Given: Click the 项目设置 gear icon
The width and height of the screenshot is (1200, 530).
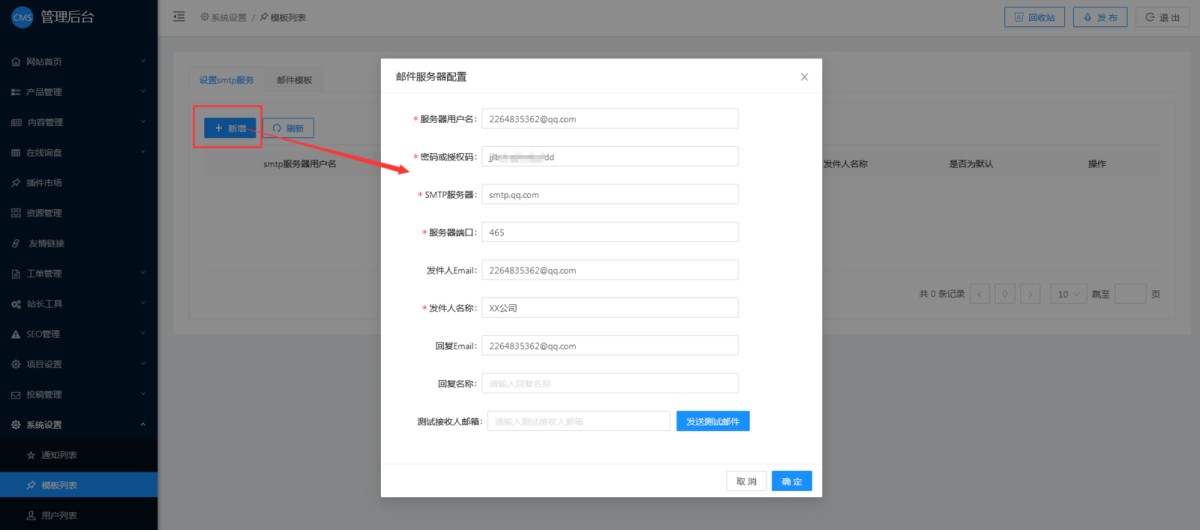Looking at the screenshot, I should 16,364.
